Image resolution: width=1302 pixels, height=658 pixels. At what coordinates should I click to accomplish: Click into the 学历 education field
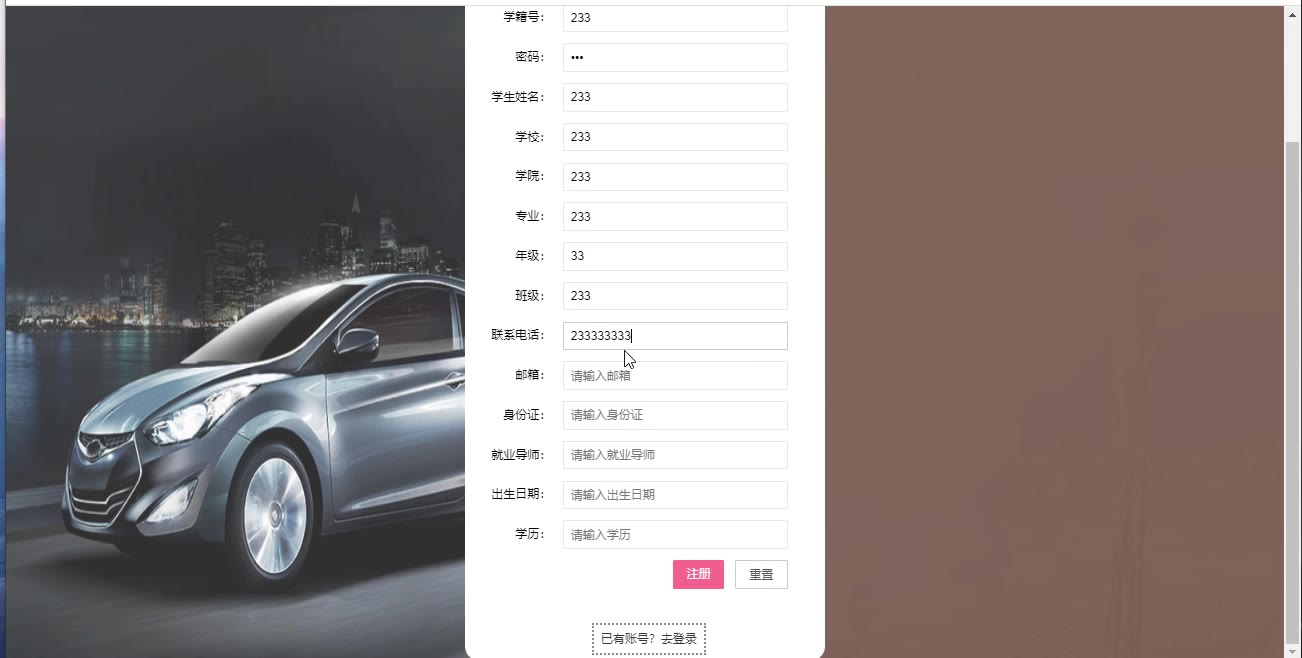pos(675,535)
